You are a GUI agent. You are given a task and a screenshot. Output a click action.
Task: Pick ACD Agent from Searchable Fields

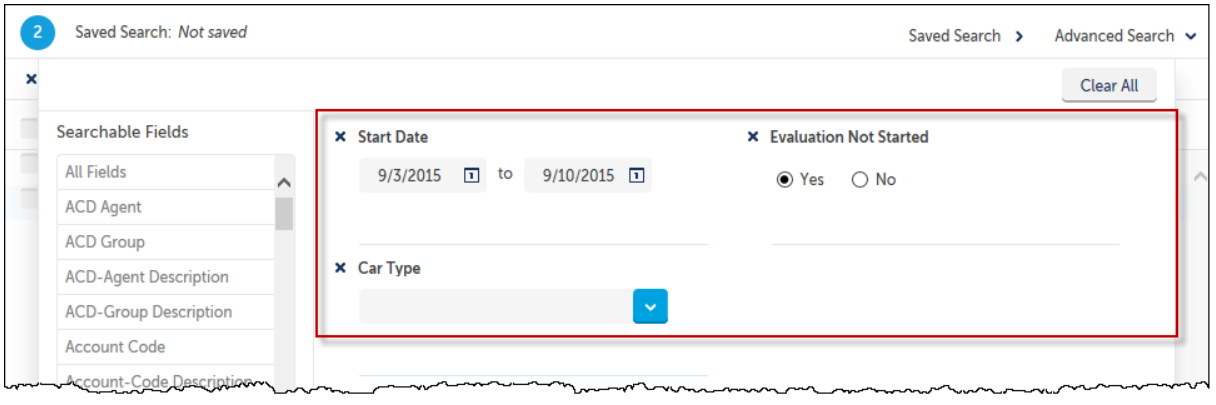166,207
